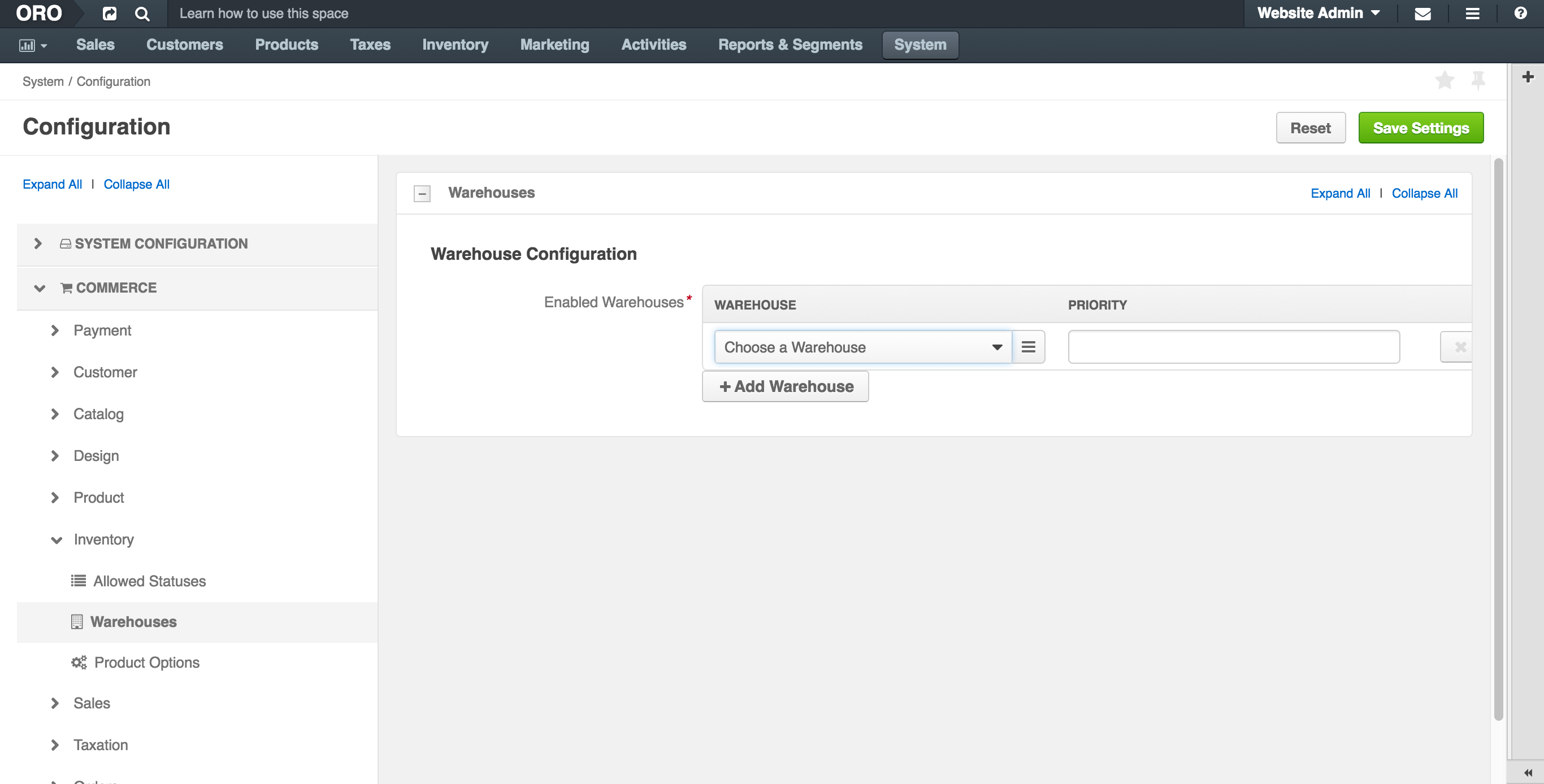Click the Reset button
The image size is (1544, 784).
(1310, 128)
